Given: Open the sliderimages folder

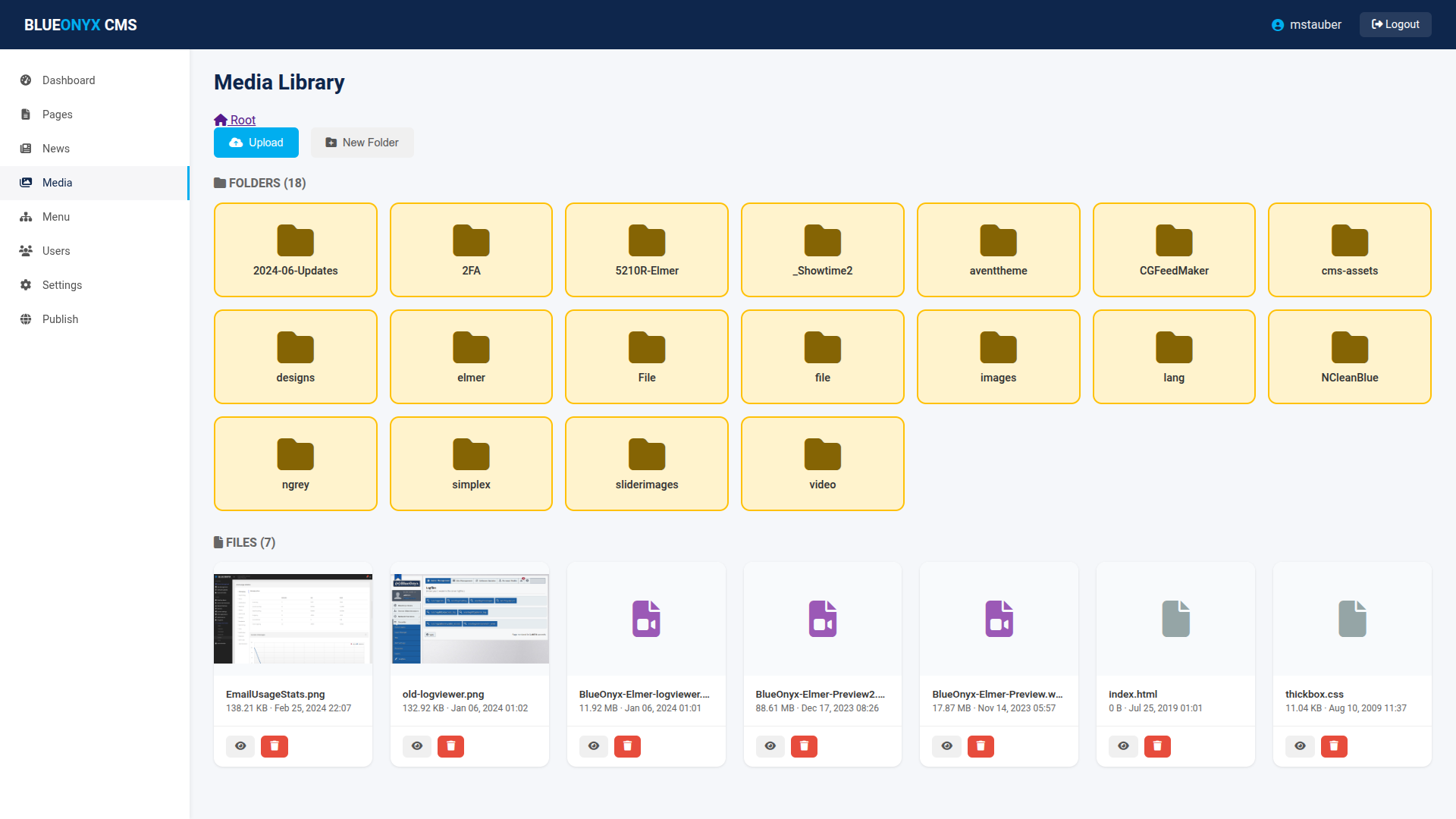Looking at the screenshot, I should pos(646,463).
